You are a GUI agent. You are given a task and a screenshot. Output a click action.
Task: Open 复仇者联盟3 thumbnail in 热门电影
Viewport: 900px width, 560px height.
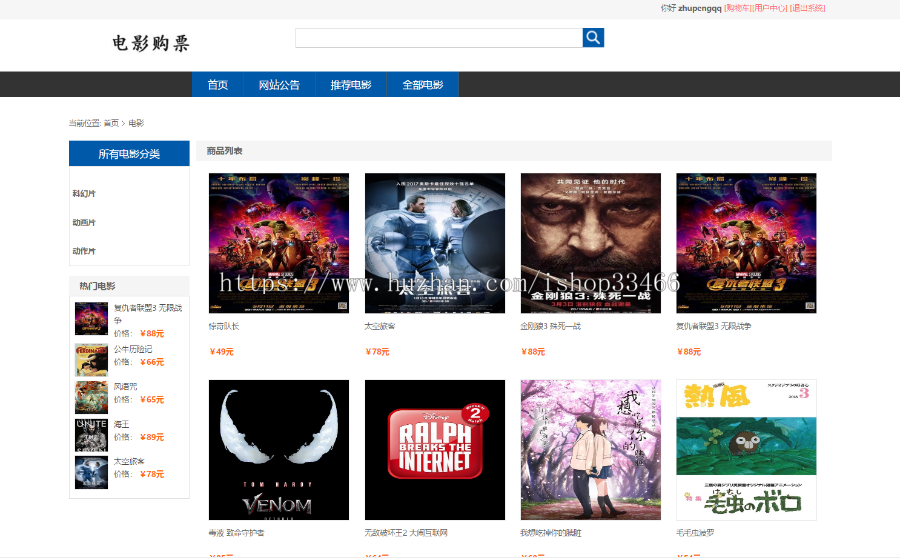click(x=91, y=318)
